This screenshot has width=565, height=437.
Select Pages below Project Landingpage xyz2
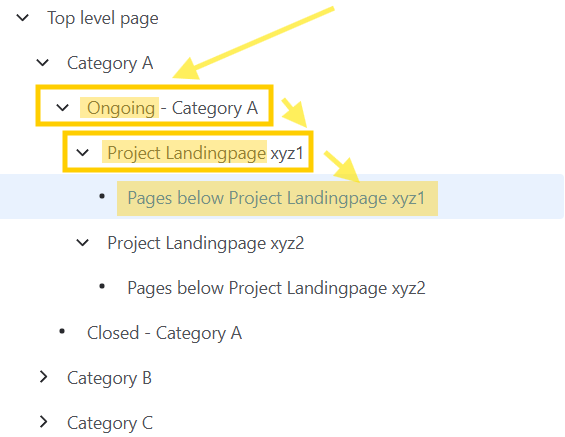coord(276,288)
